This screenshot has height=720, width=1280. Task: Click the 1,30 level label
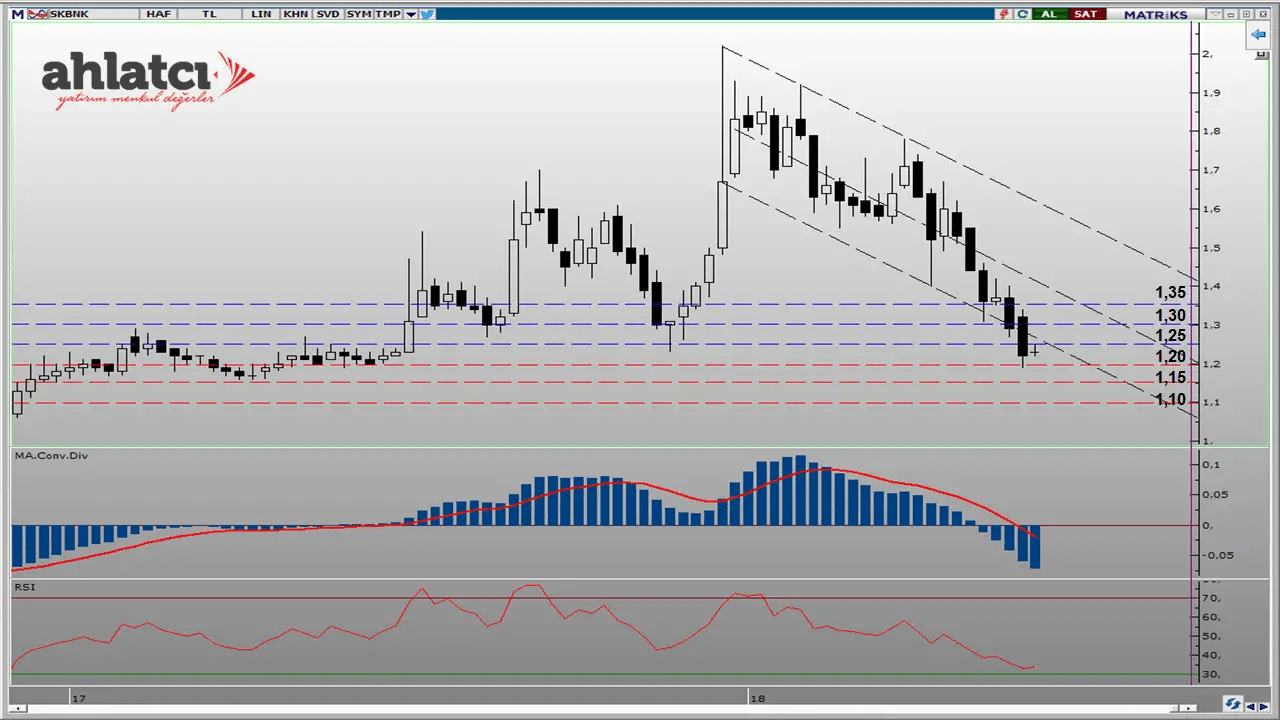coord(1170,316)
